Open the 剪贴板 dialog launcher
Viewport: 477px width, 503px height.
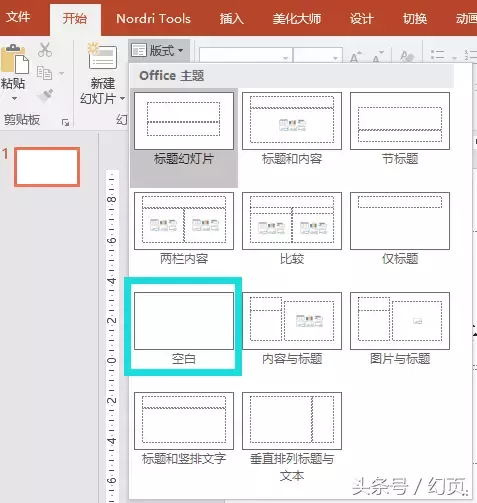[66, 123]
